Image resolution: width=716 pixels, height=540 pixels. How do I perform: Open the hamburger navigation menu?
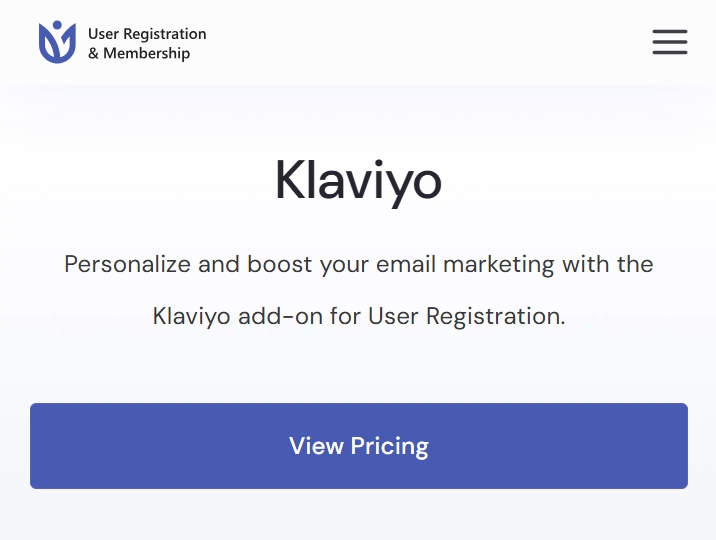point(669,42)
